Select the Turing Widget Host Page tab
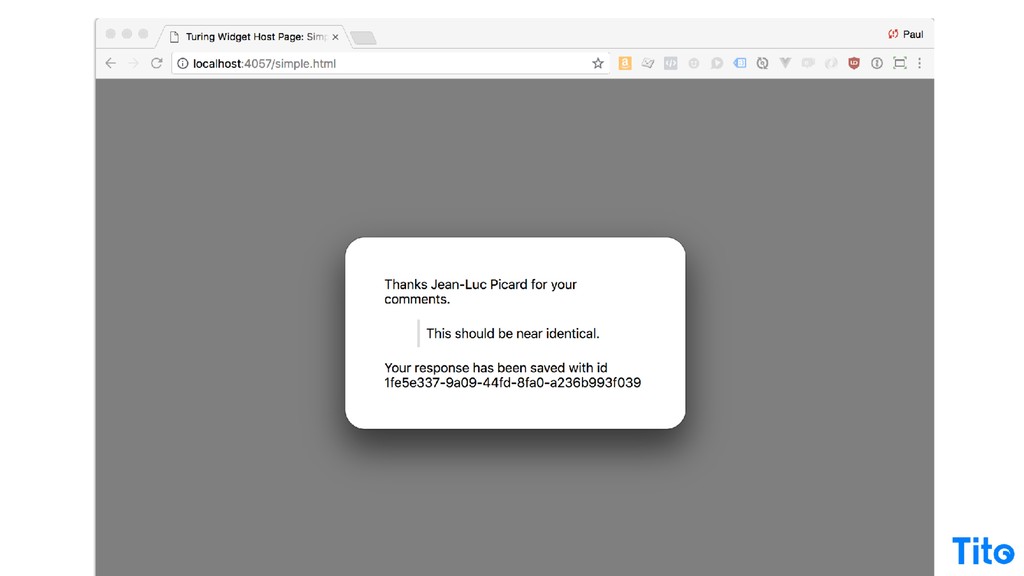The height and width of the screenshot is (576, 1024). [x=253, y=37]
